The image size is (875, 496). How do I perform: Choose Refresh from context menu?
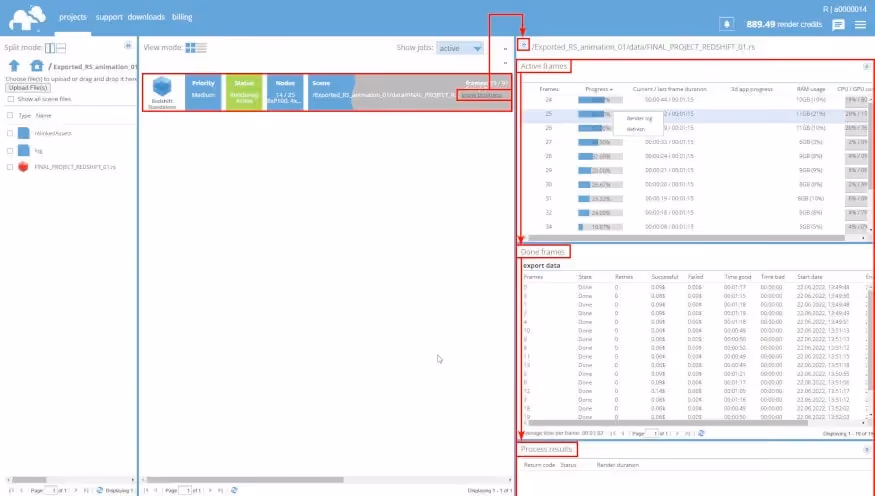click(636, 129)
